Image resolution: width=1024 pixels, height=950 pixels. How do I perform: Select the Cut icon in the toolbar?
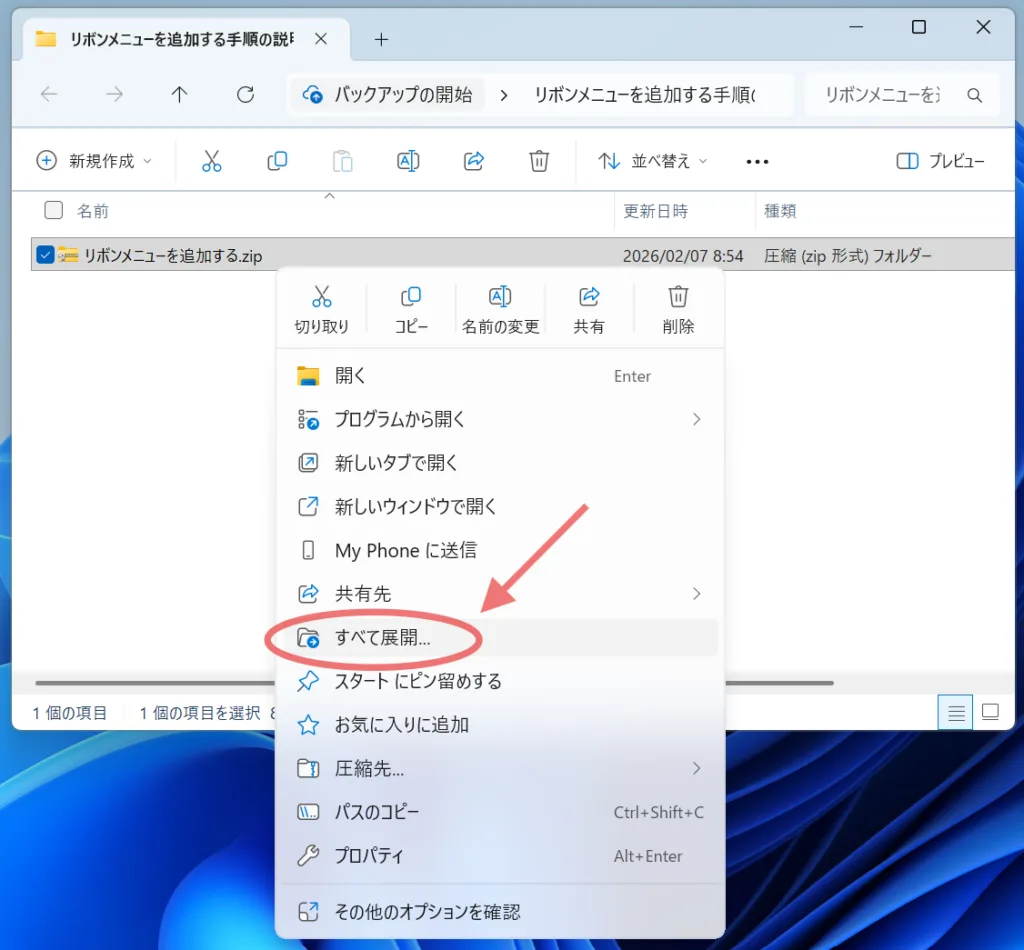coord(212,161)
